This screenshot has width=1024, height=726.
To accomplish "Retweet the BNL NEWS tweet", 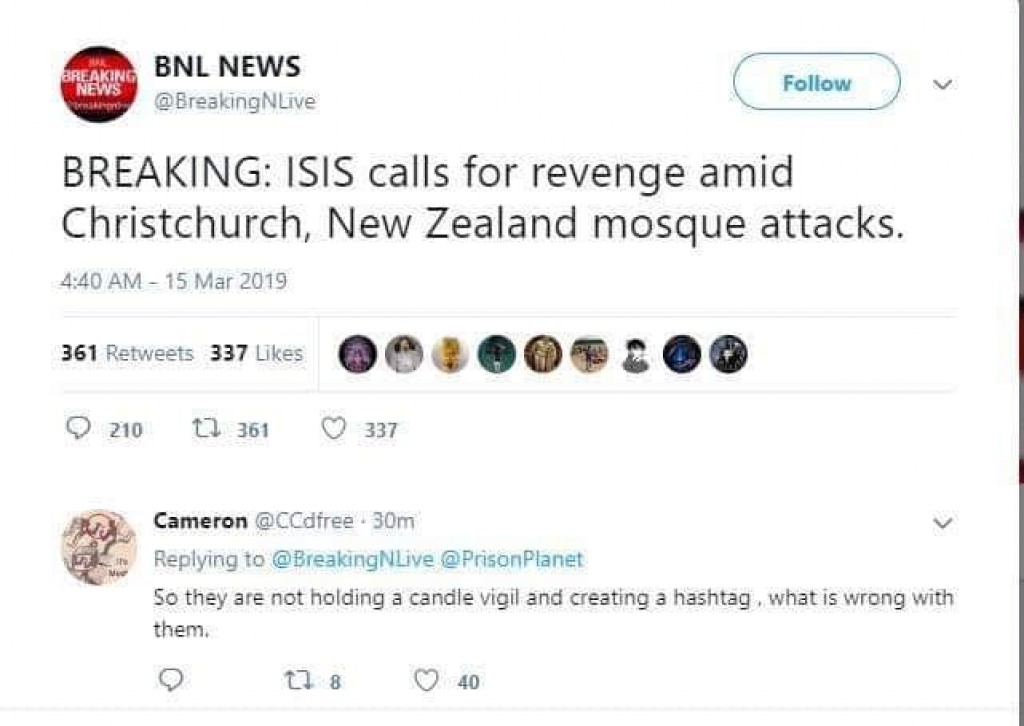I will click(x=203, y=429).
